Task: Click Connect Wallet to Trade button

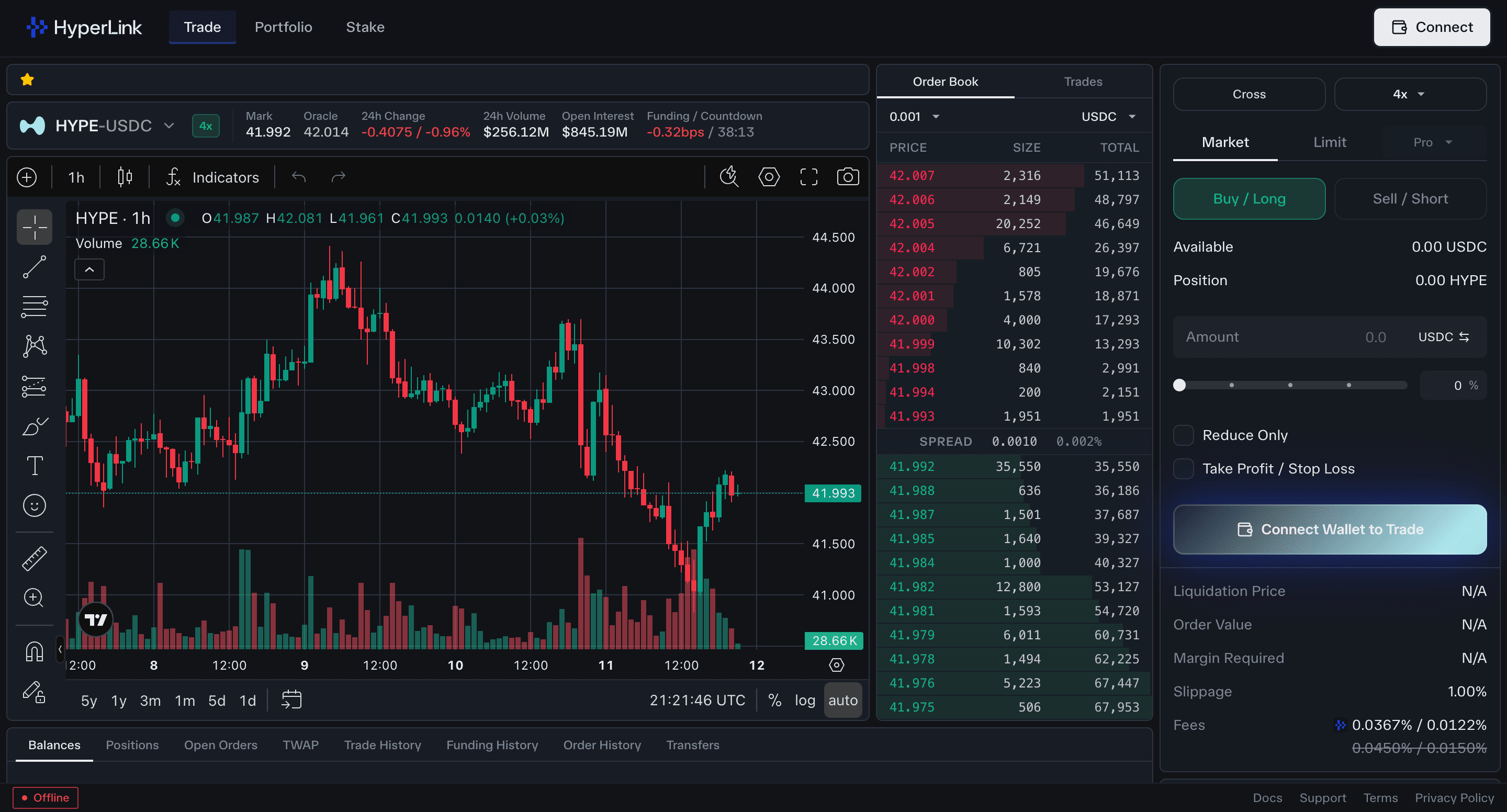Action: click(x=1330, y=529)
